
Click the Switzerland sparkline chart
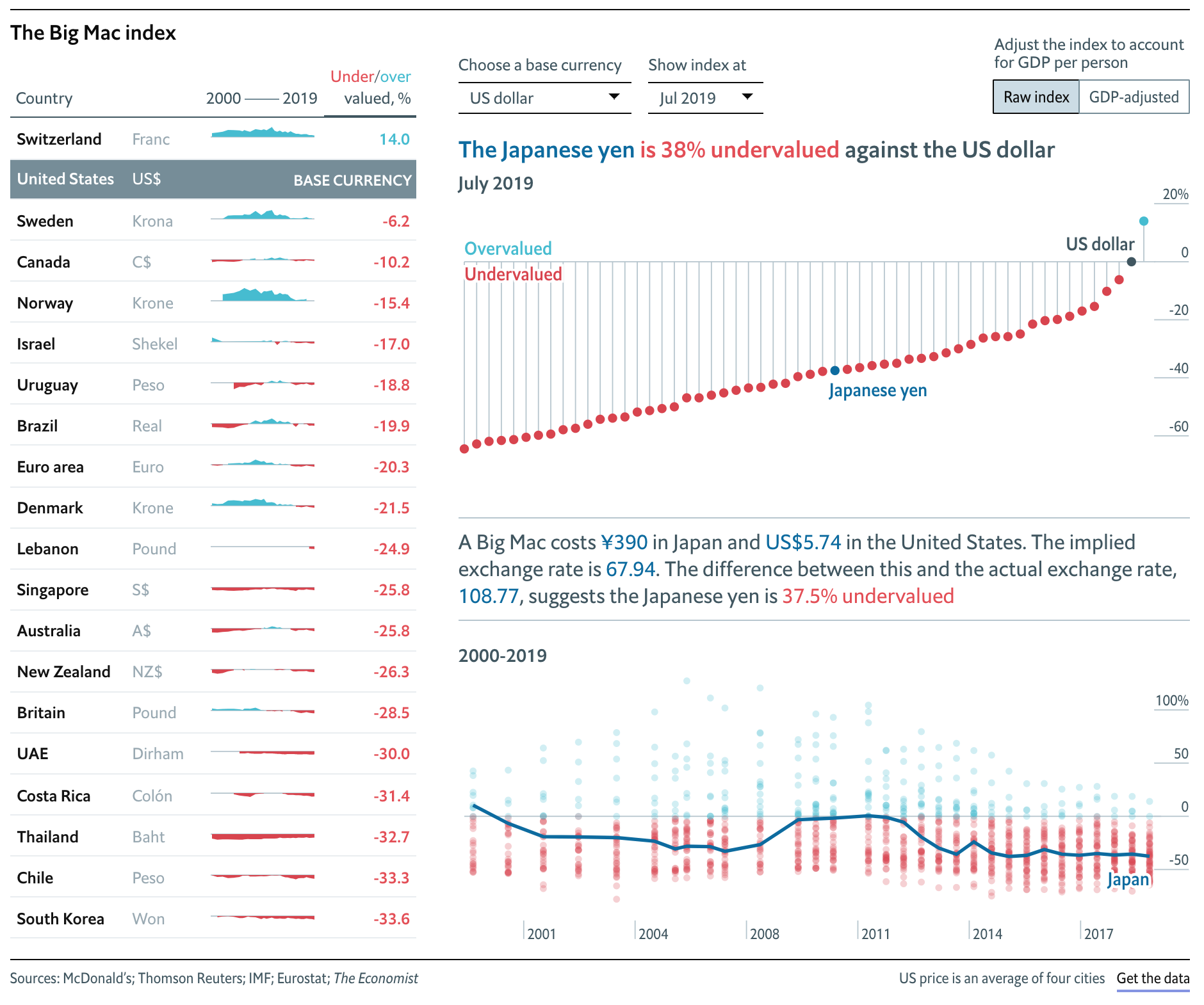[263, 133]
